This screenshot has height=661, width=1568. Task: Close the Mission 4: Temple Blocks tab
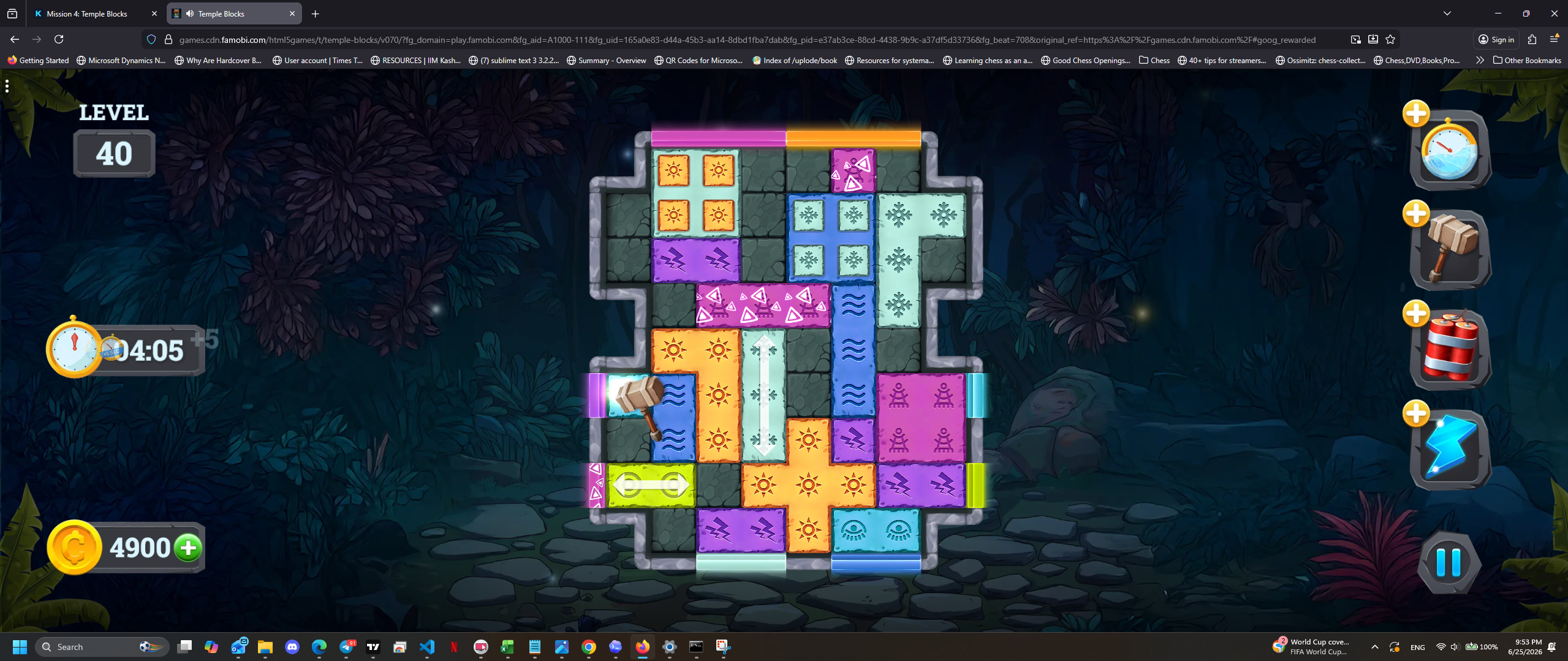[x=154, y=13]
